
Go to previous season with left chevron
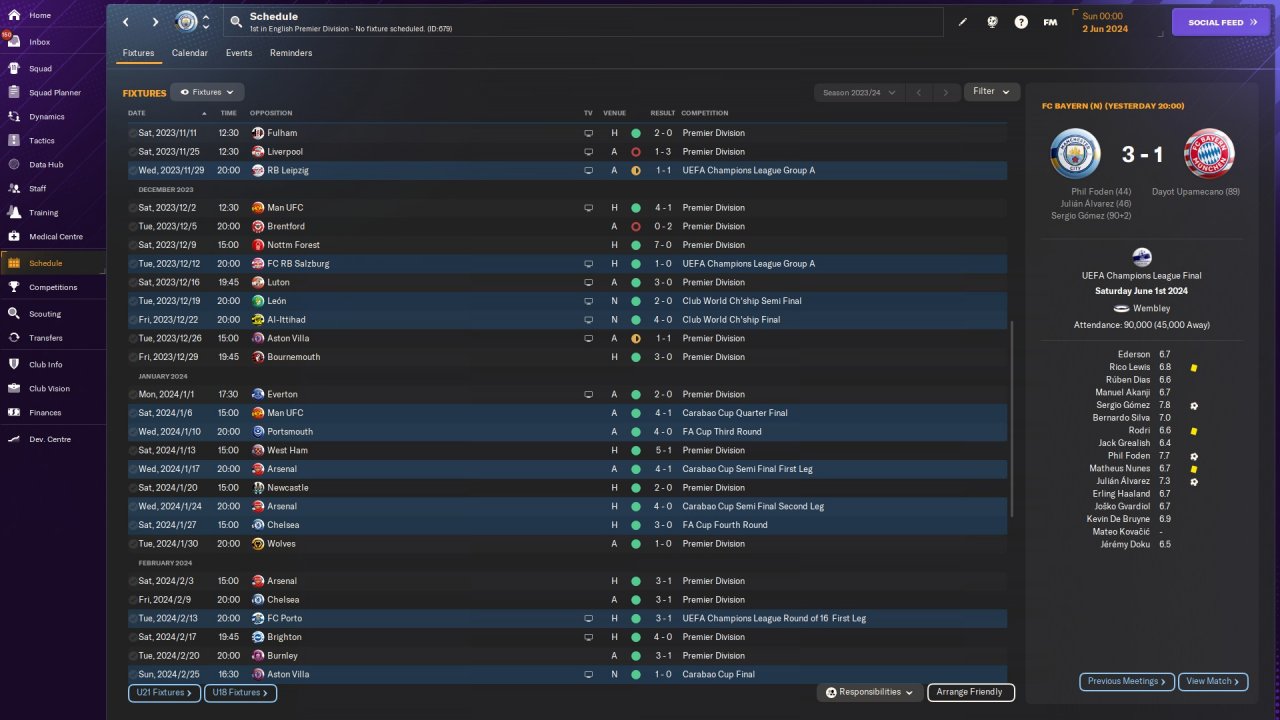pyautogui.click(x=919, y=93)
